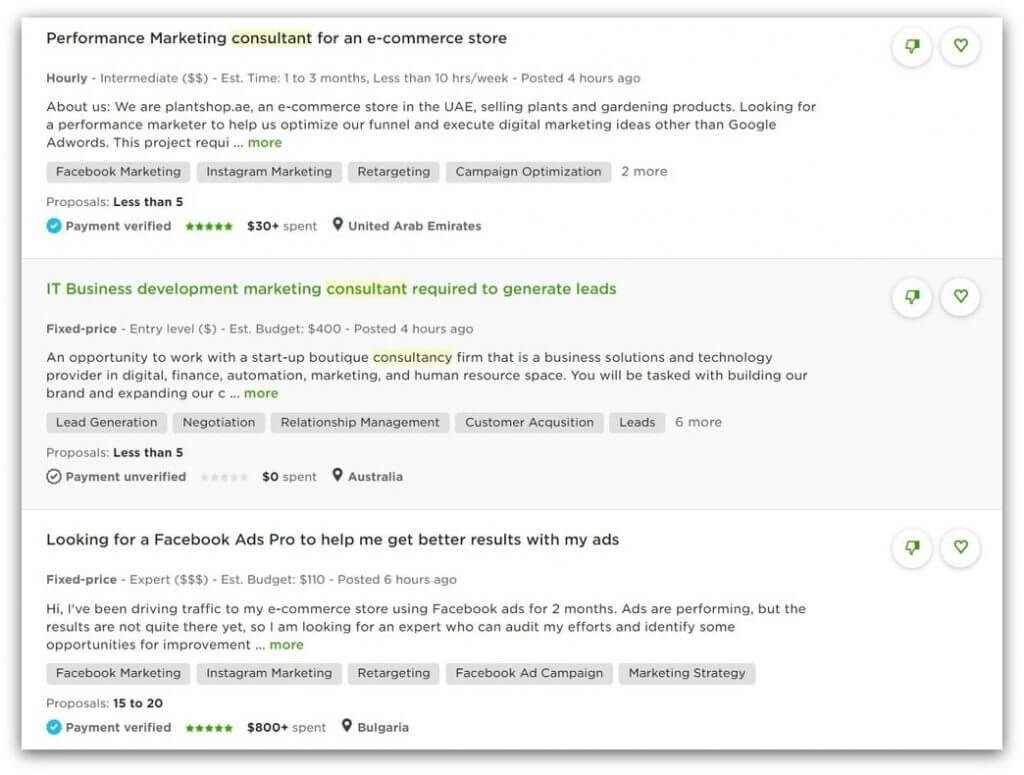Select the Lead Generation skill tag
The width and height of the screenshot is (1024, 775).
pos(105,422)
